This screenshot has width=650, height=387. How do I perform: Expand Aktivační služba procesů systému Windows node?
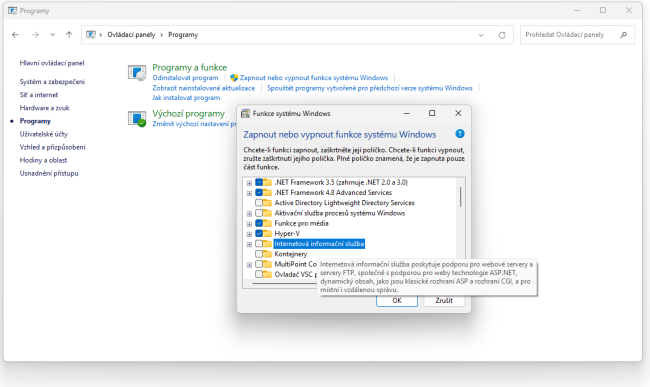(x=249, y=214)
